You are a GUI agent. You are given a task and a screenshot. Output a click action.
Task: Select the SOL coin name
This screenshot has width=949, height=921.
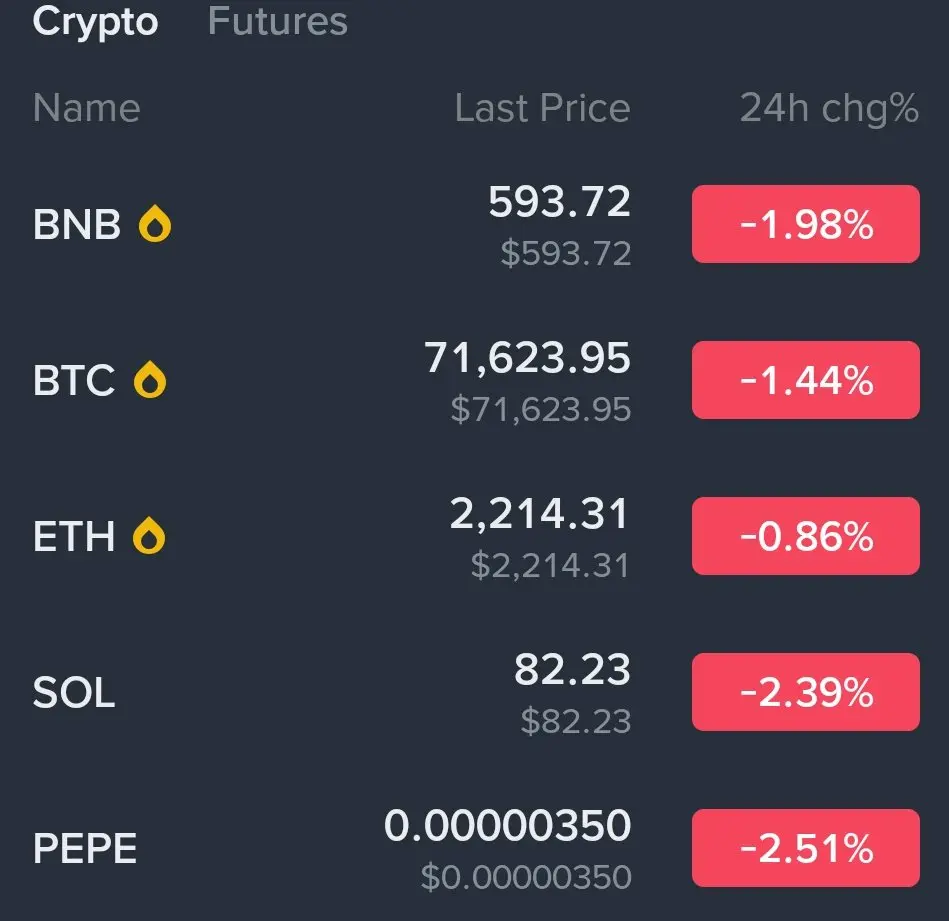tap(74, 693)
